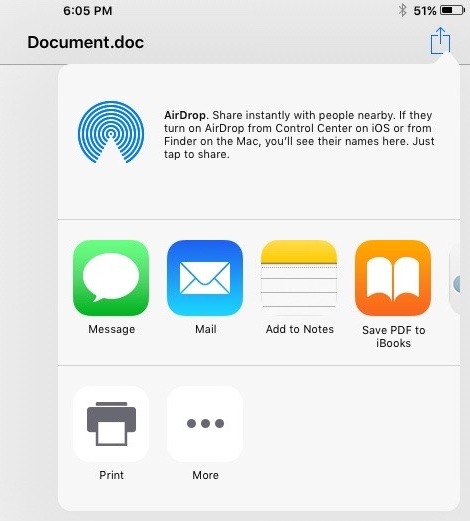Tap the Document.doc title text
The height and width of the screenshot is (521, 470).
(x=86, y=42)
